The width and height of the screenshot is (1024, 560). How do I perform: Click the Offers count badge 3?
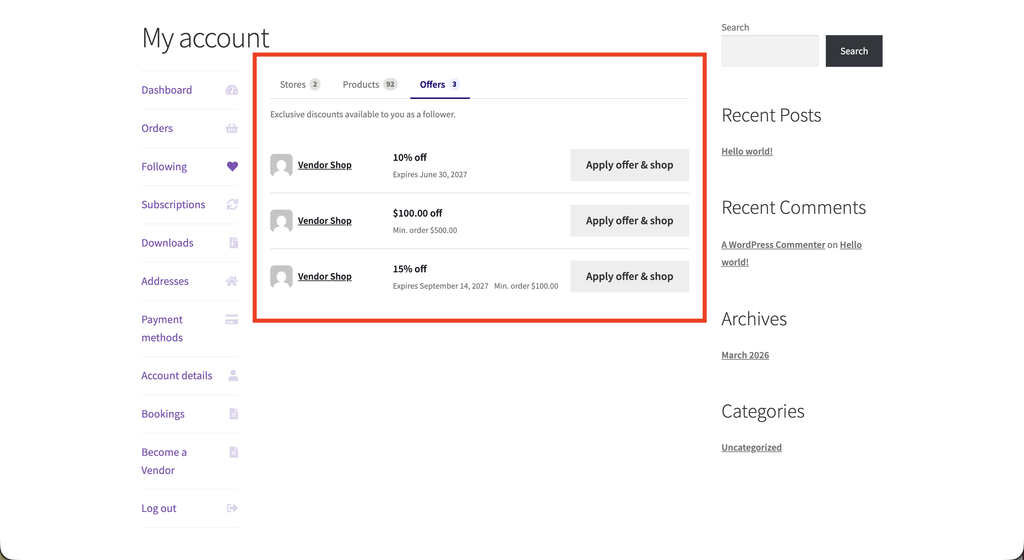coord(455,84)
